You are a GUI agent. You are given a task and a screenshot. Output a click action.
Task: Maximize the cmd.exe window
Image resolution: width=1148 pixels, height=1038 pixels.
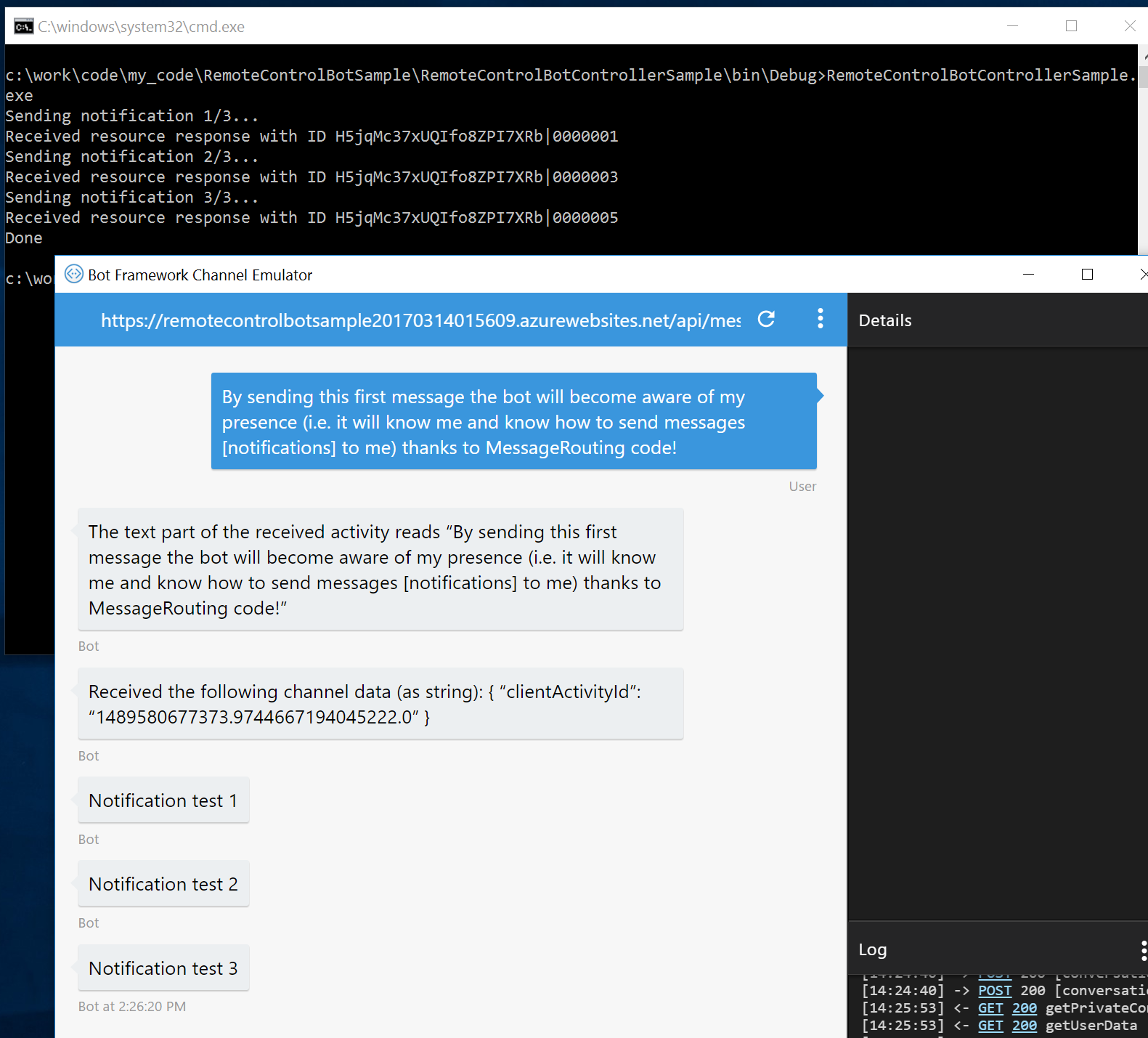1071,26
